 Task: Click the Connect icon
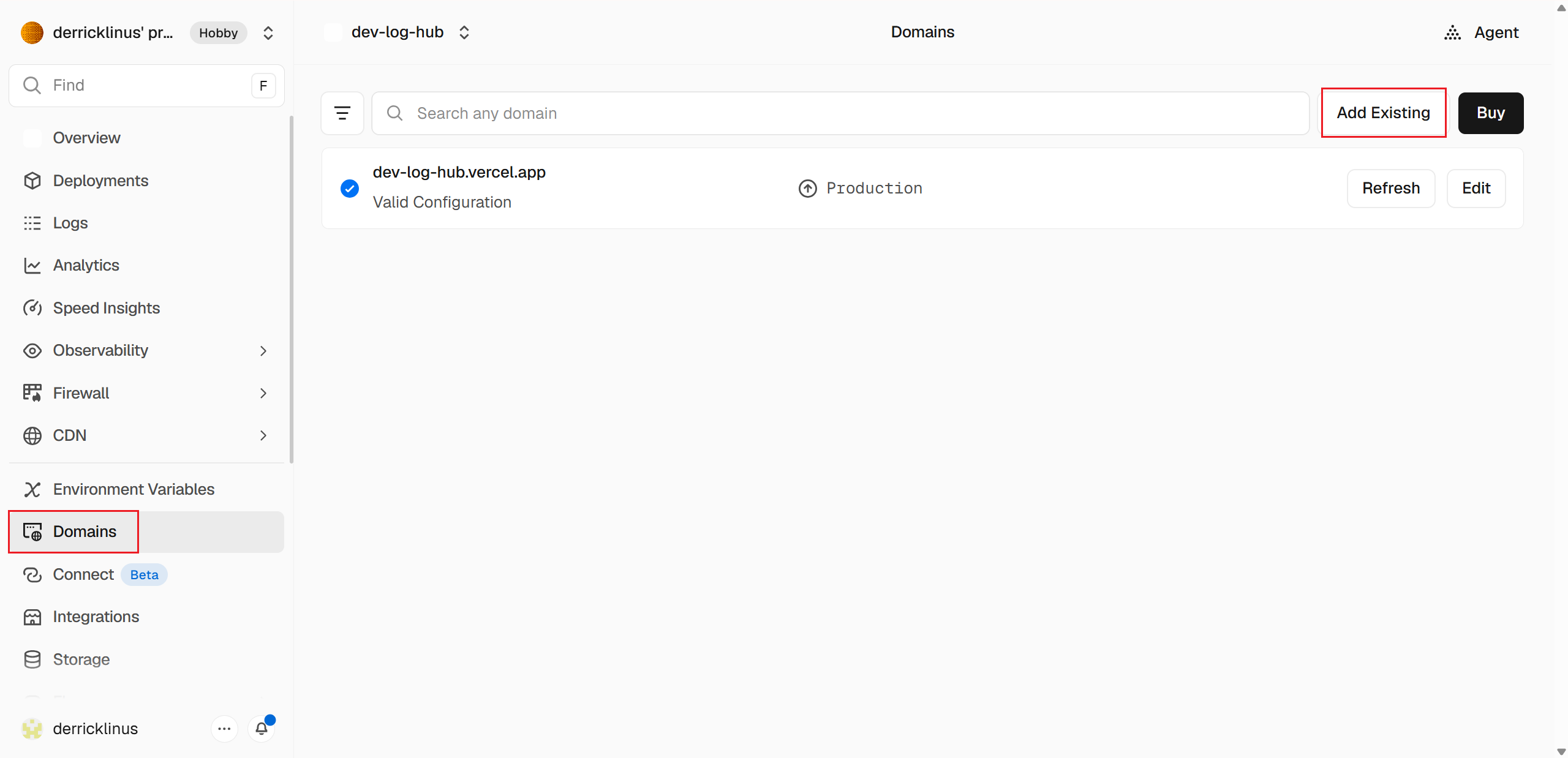coord(32,574)
